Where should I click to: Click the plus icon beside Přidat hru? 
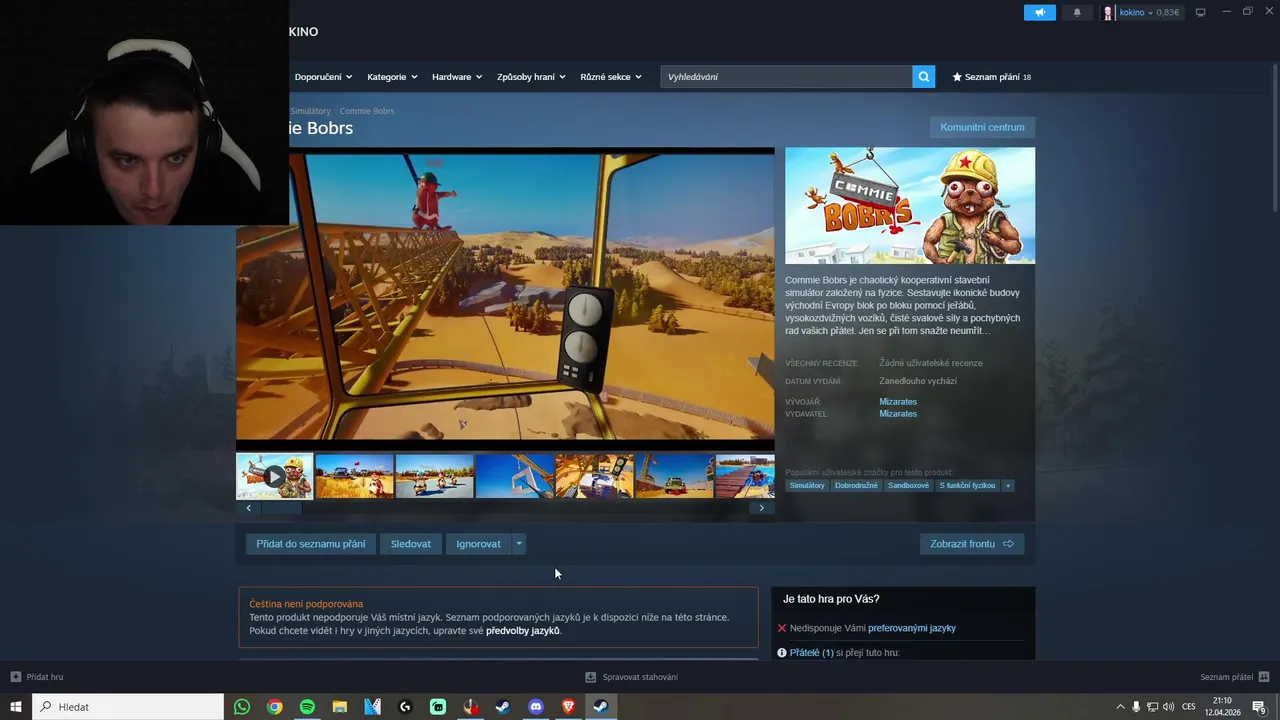pos(15,677)
